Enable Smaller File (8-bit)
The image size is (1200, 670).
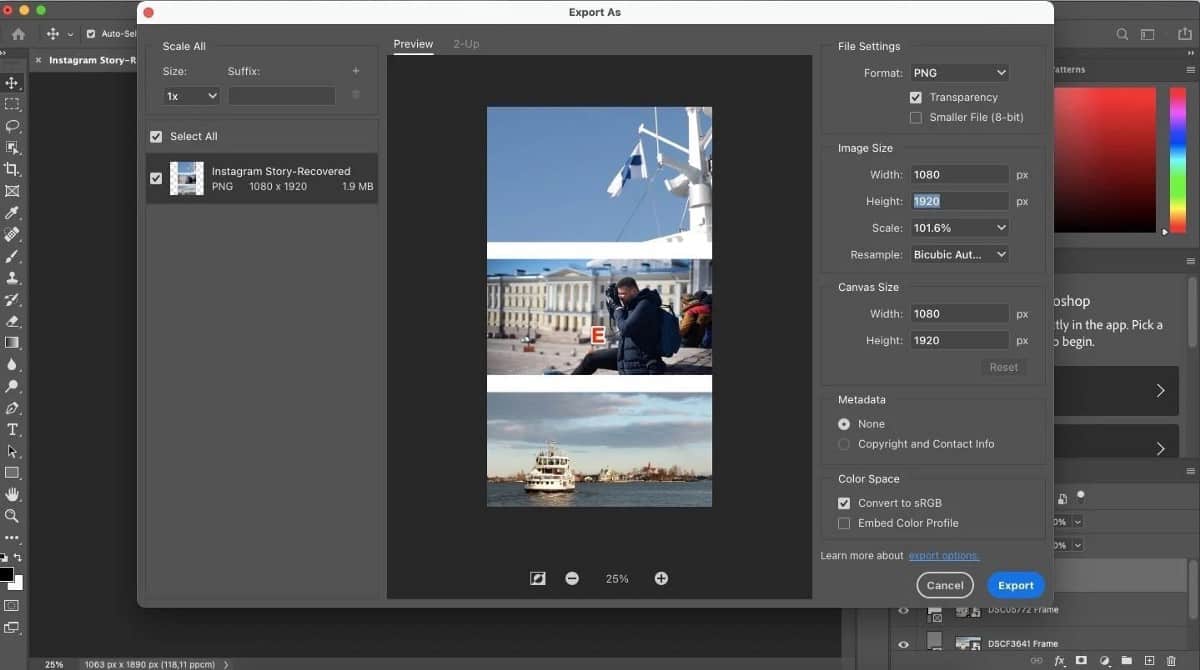click(x=916, y=117)
